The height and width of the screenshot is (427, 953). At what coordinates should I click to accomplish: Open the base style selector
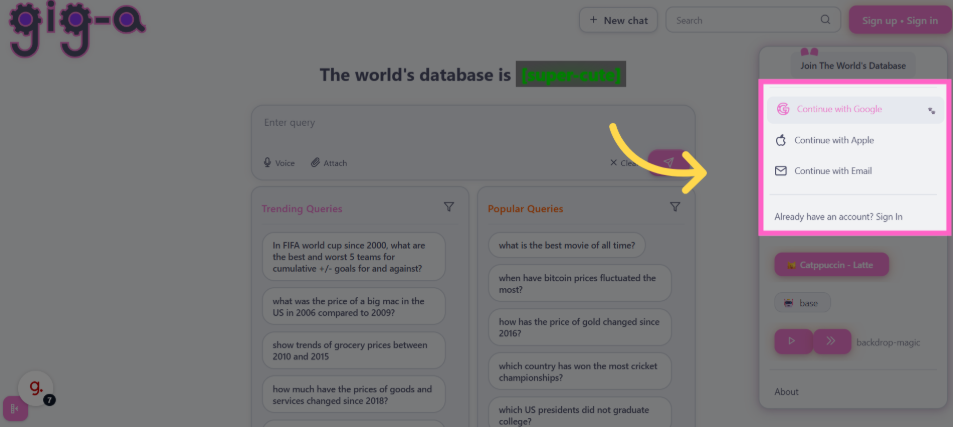click(802, 303)
